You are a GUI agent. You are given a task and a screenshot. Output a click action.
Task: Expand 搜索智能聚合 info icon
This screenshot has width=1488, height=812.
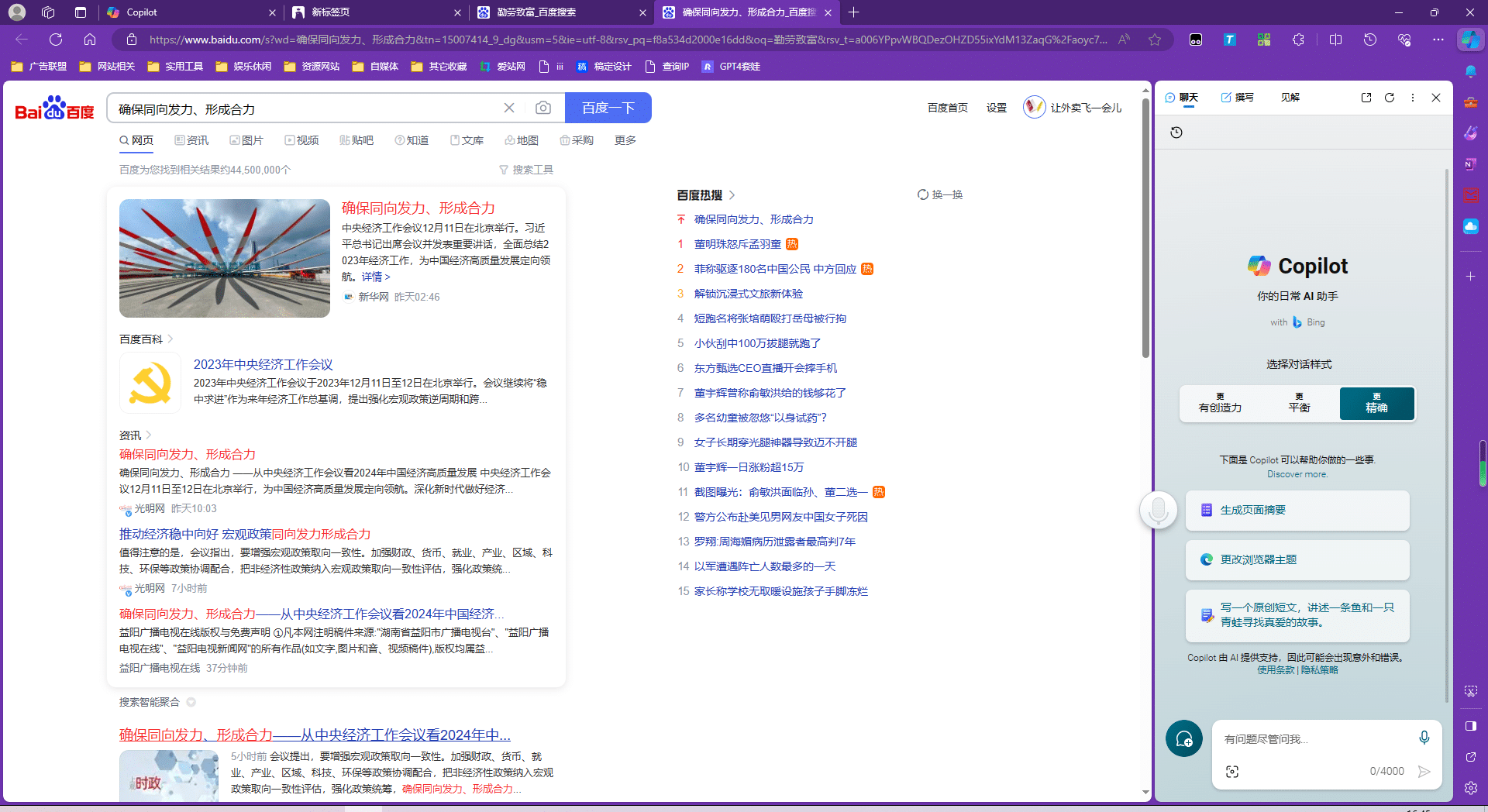point(191,702)
